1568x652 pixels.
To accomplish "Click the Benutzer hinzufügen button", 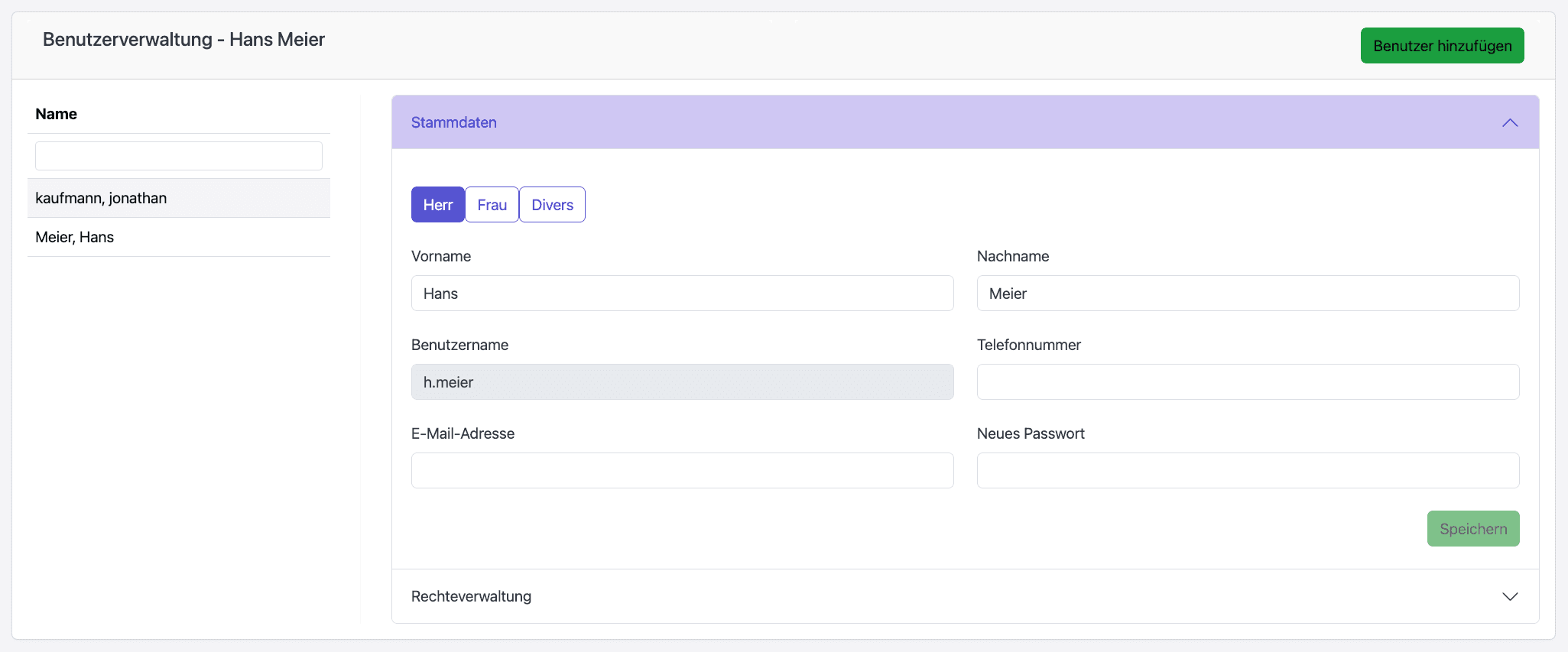I will (1442, 46).
